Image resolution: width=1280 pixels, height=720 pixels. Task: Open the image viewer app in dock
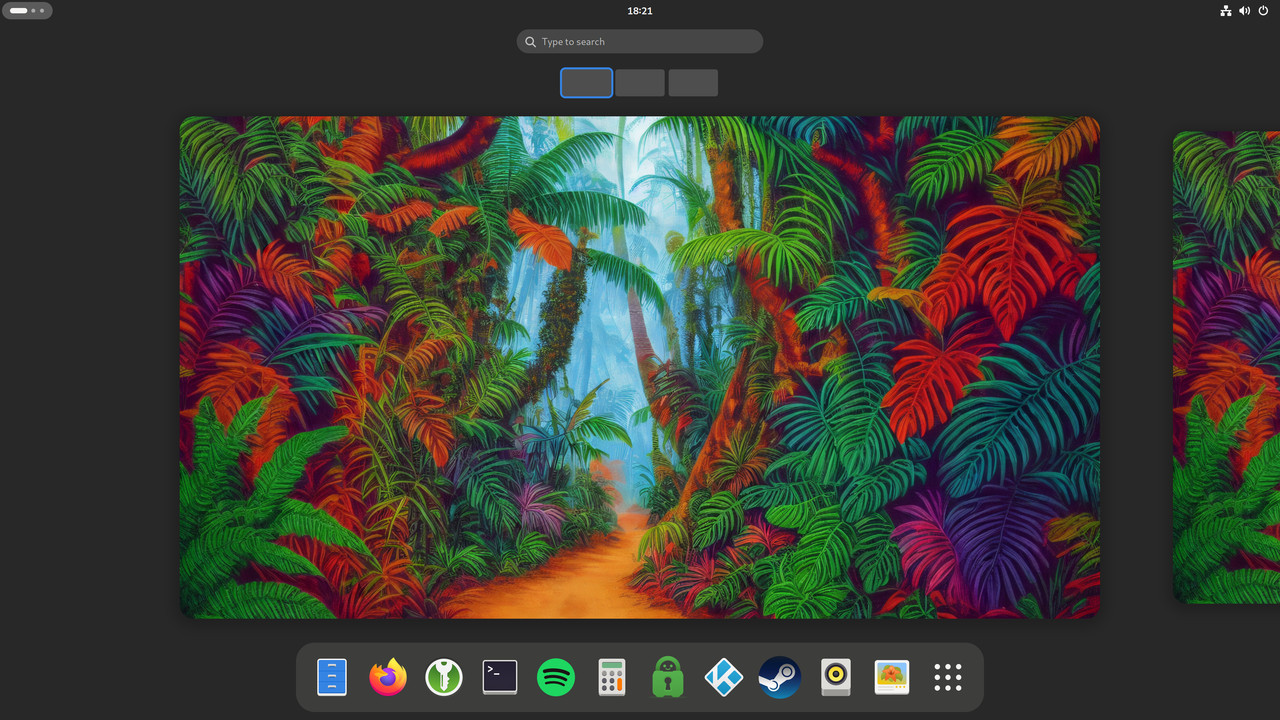pyautogui.click(x=892, y=677)
